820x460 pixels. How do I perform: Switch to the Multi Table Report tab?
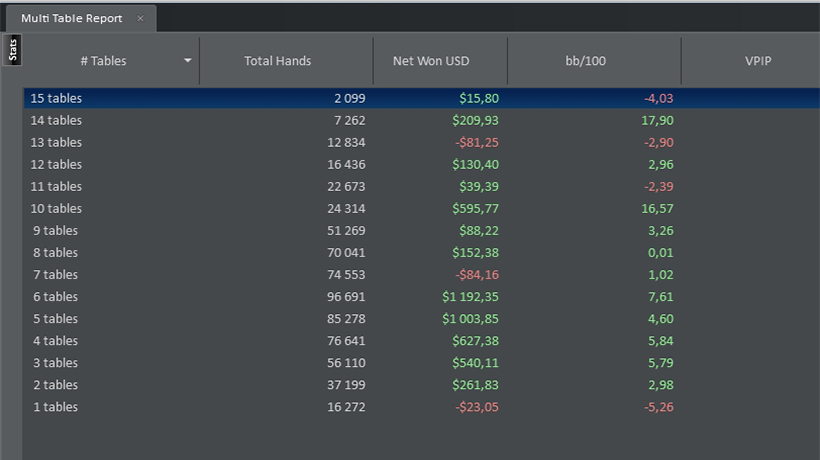72,18
